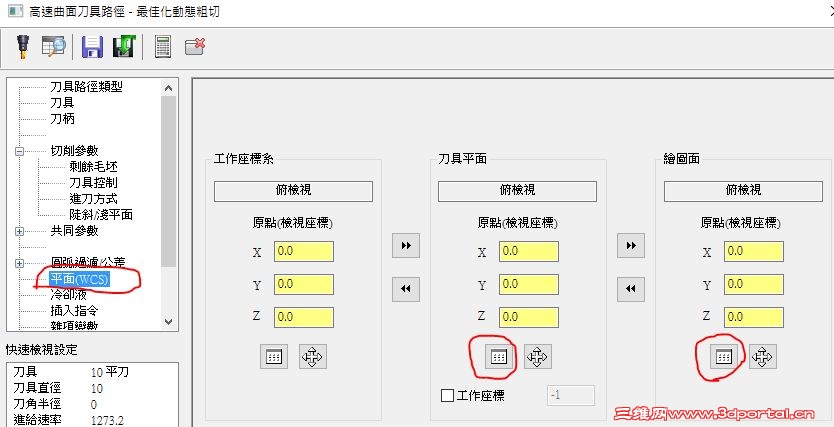This screenshot has height=427, width=834.
Task: Click the red X delete toolbar icon
Action: [195, 46]
